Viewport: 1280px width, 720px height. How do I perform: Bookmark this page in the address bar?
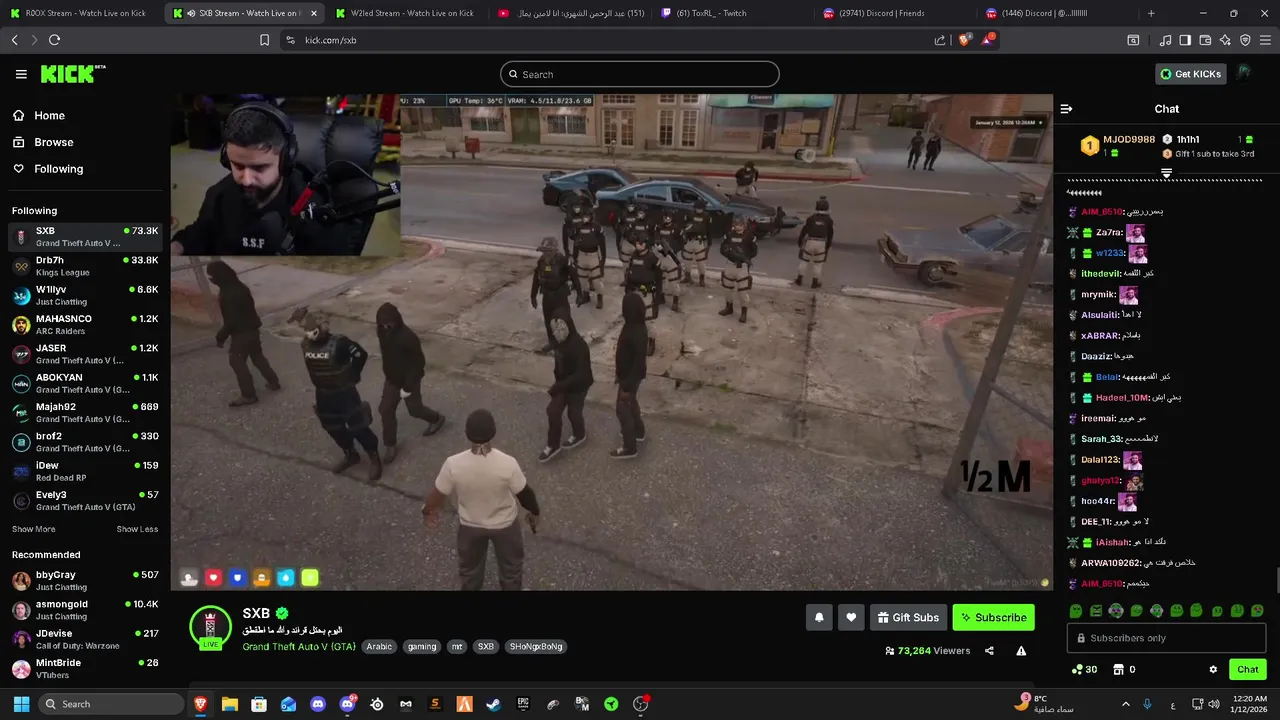click(x=264, y=40)
